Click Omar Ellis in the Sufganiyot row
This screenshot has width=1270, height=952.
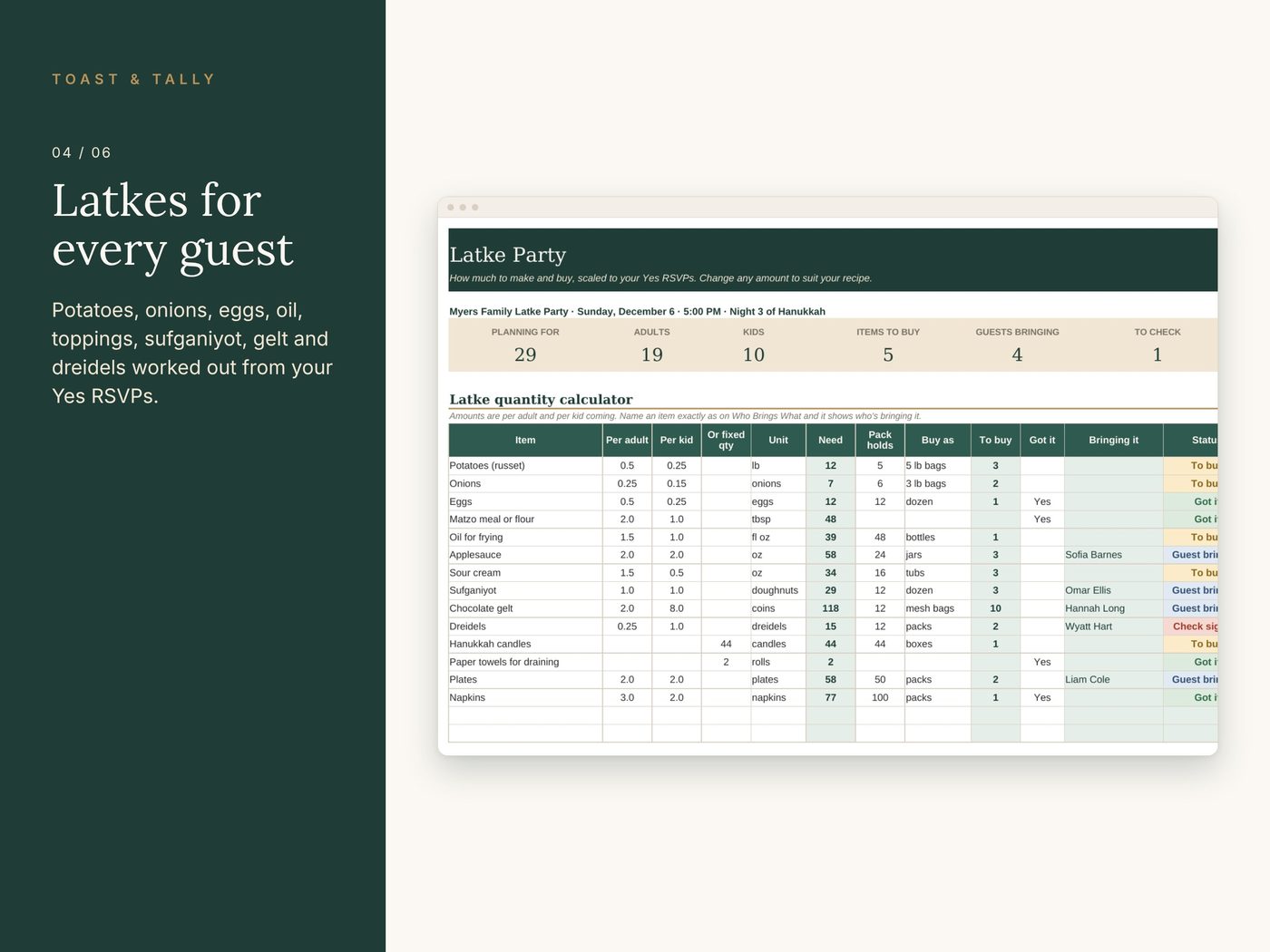(x=1113, y=590)
